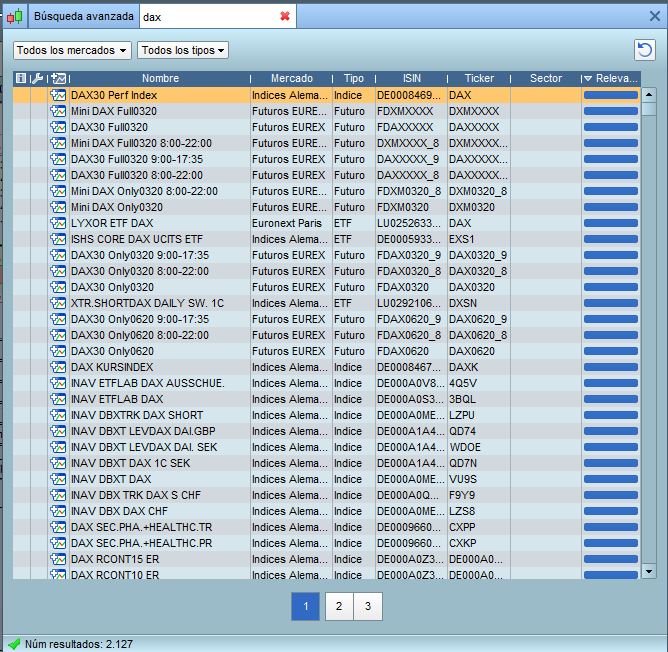Click the candlestick chart icon in title bar

[x=14, y=17]
